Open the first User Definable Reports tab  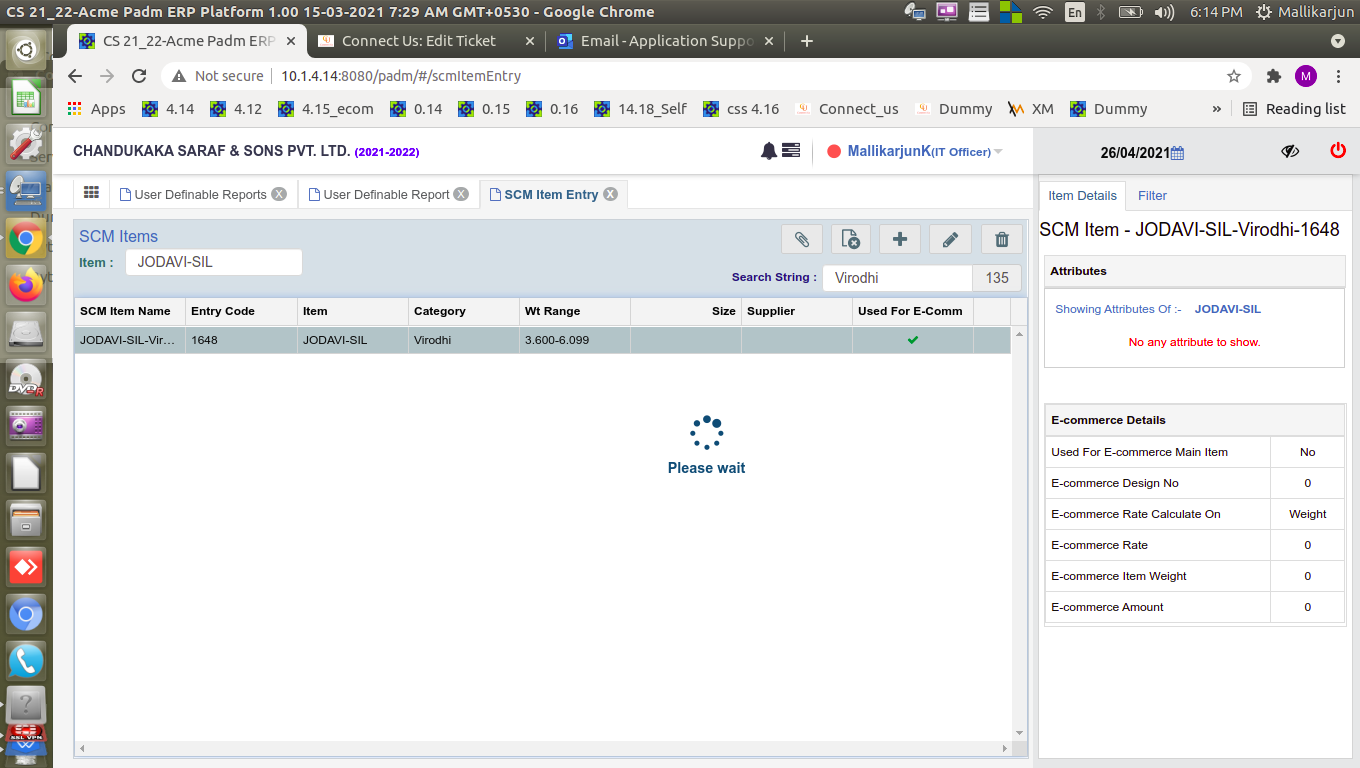point(200,194)
